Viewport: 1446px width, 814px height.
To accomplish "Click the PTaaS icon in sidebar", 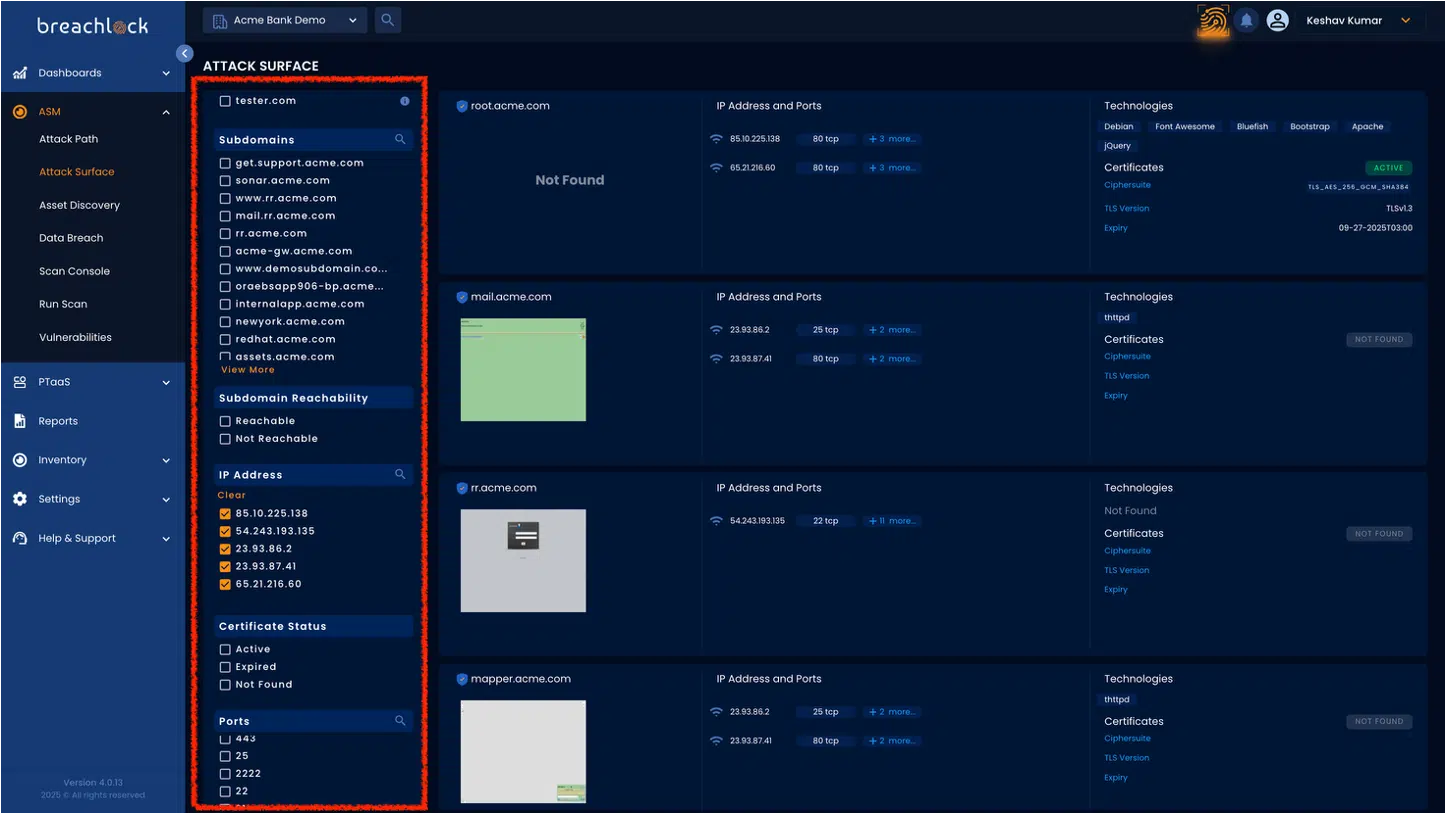I will tap(20, 382).
